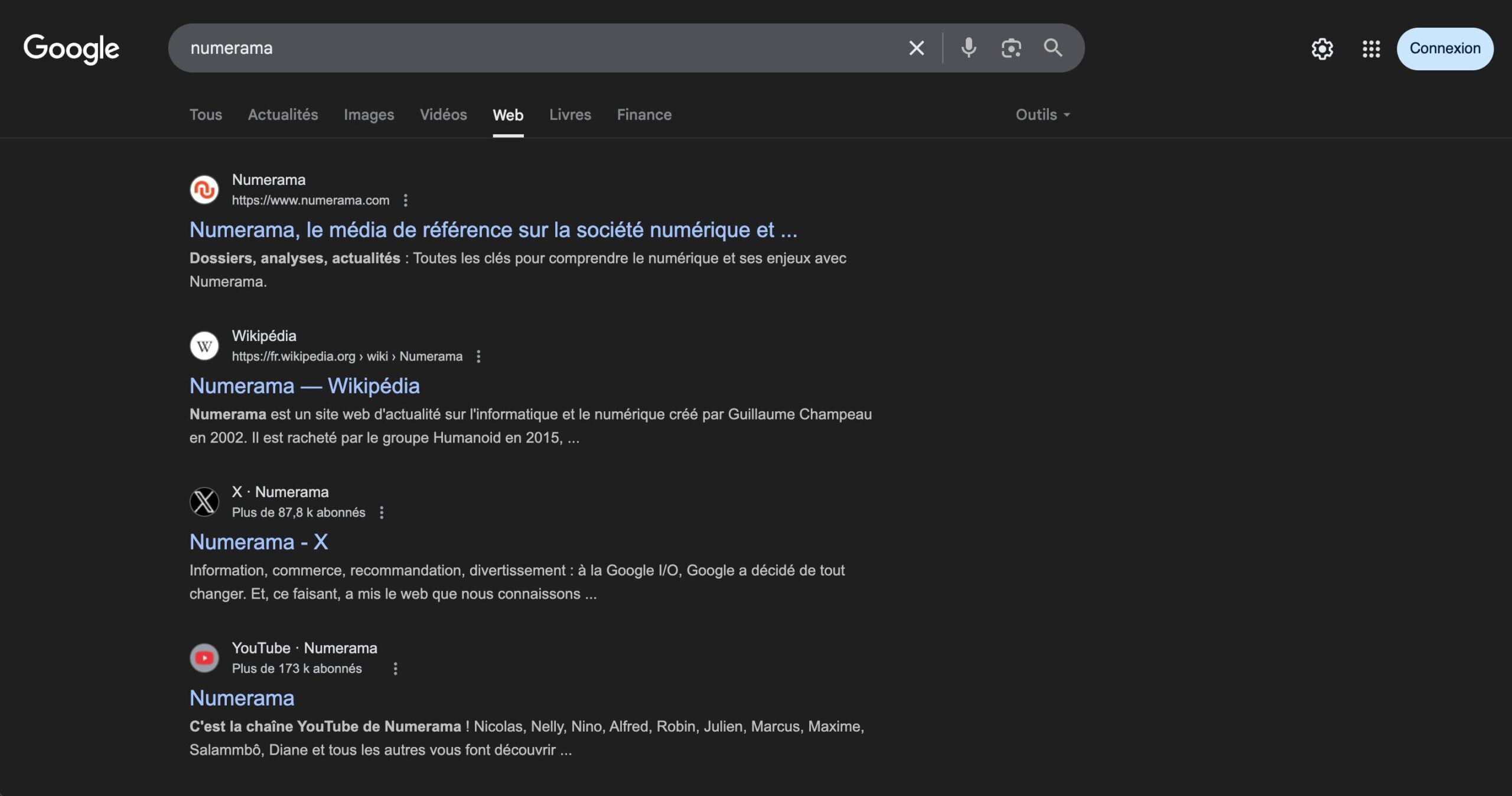Open Google Lens image search icon
The width and height of the screenshot is (1512, 796).
coord(1011,48)
